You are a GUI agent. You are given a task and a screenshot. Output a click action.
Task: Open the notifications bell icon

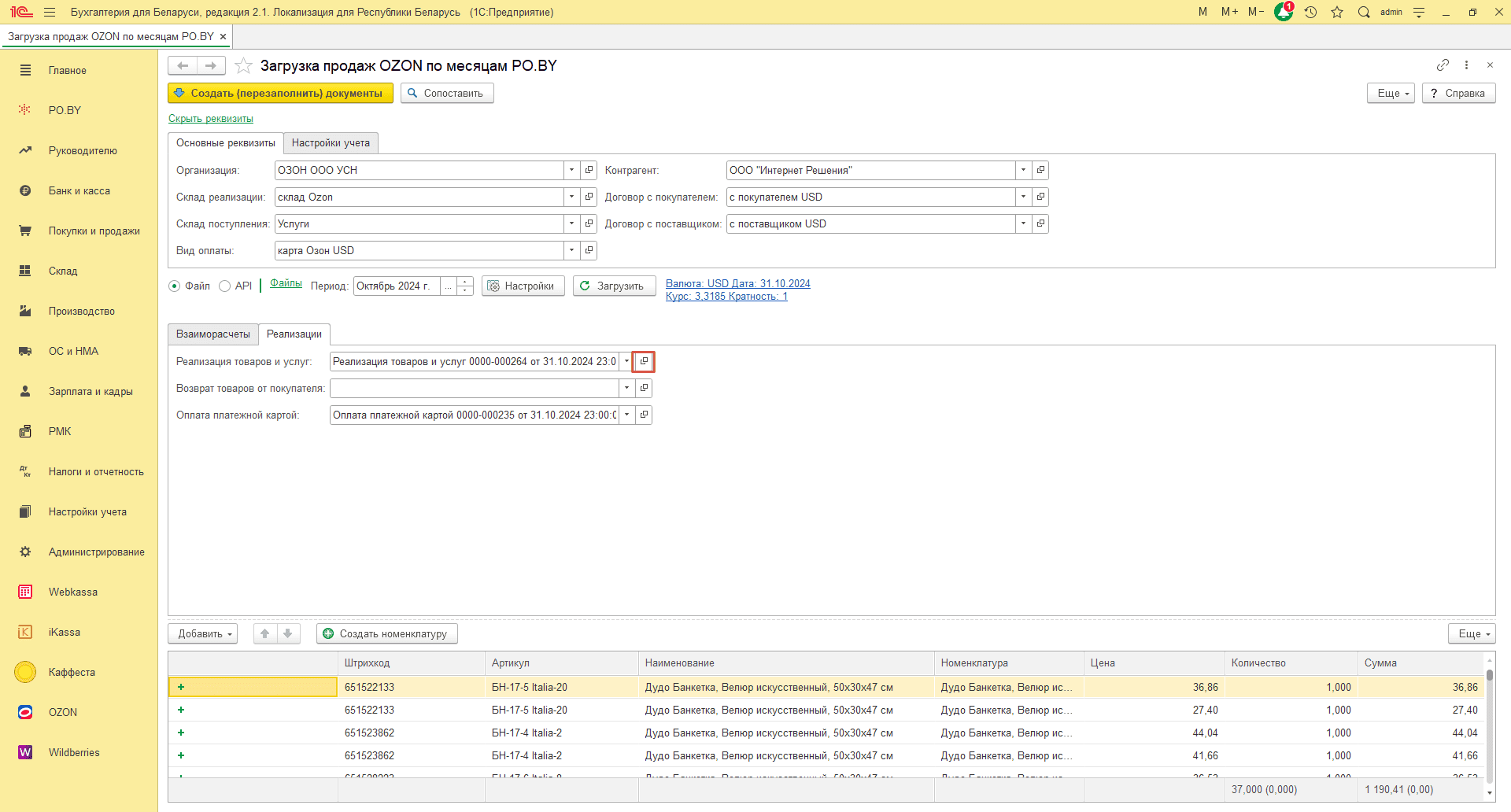pyautogui.click(x=1284, y=12)
